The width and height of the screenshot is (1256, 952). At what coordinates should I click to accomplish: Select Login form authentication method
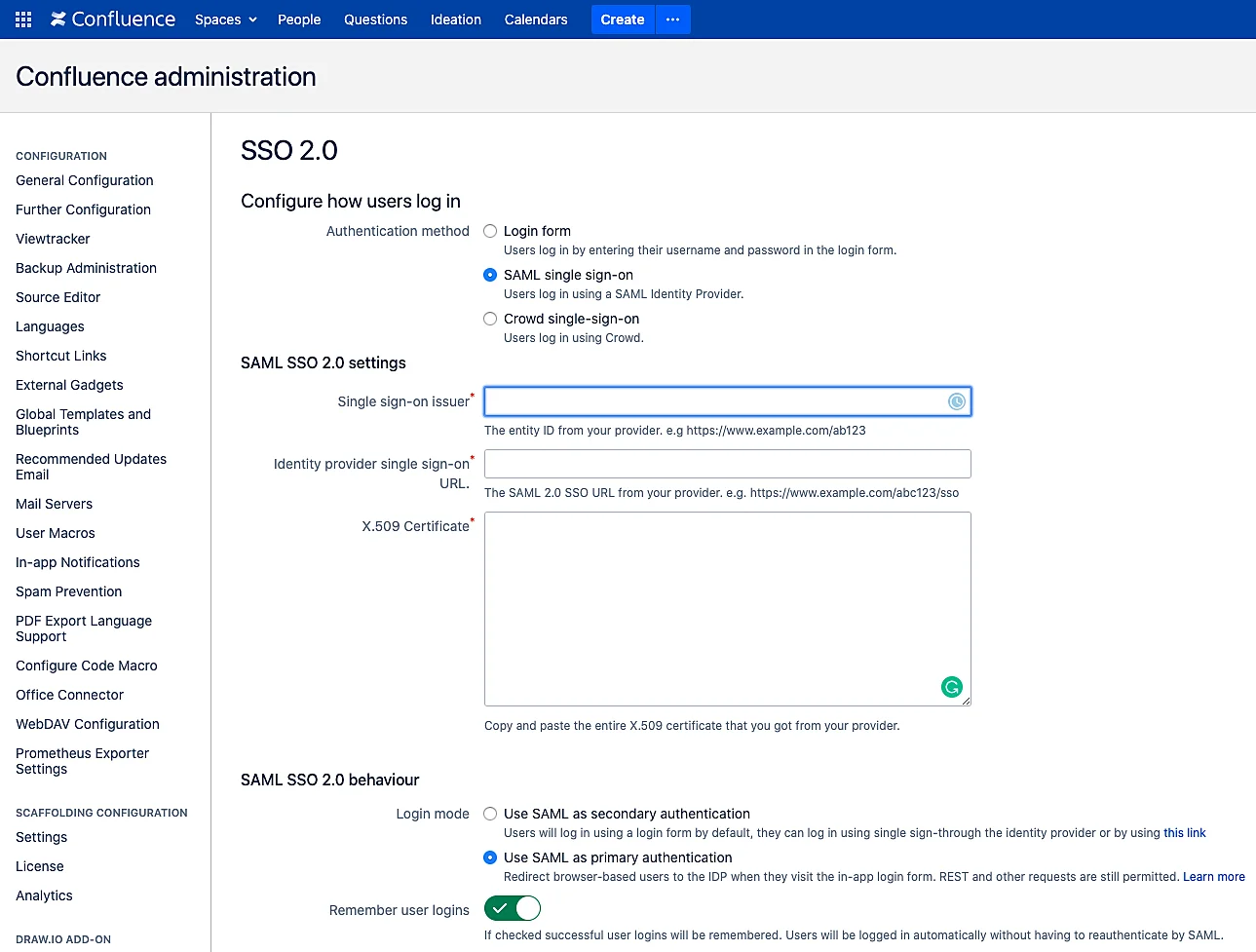[490, 231]
